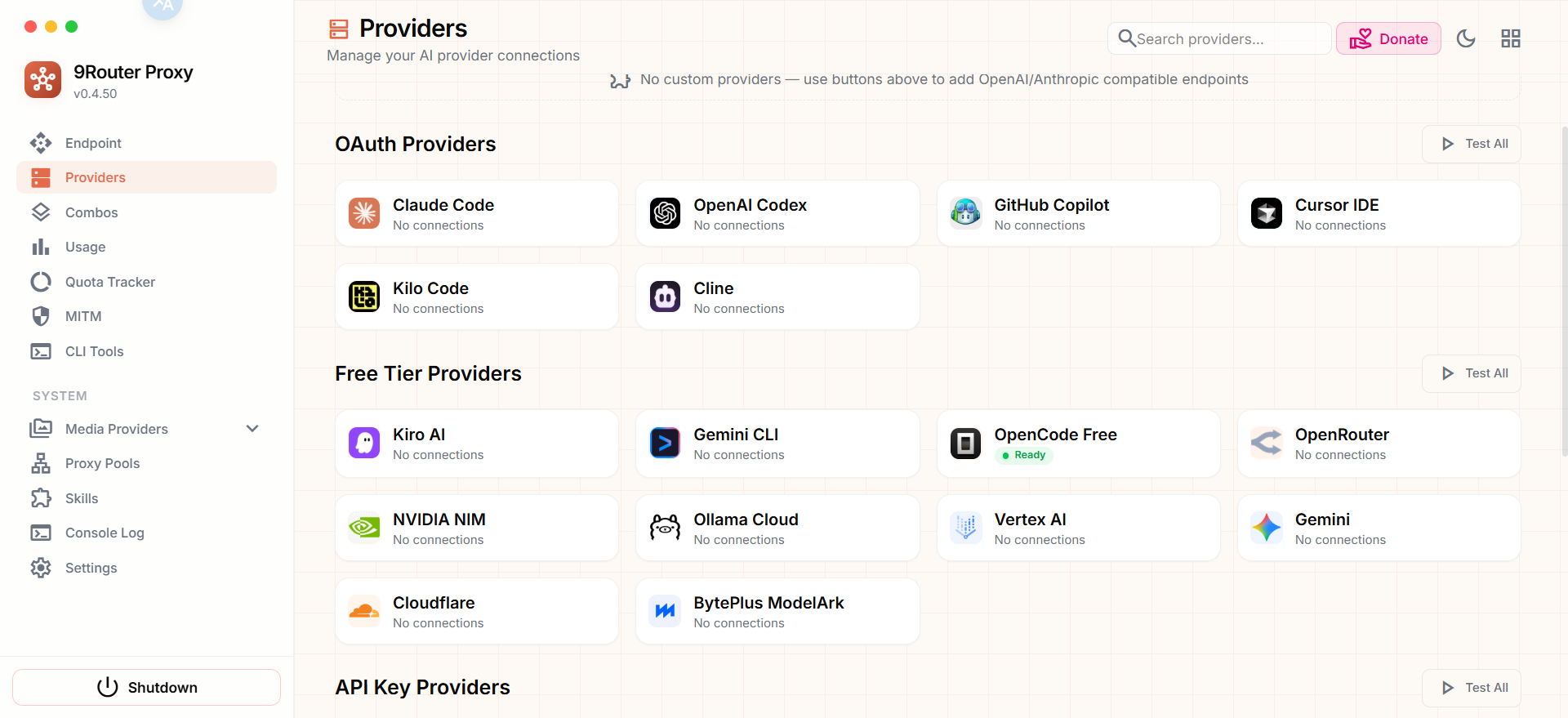1568x718 pixels.
Task: Click the 9Router Proxy app logo
Action: pyautogui.click(x=42, y=79)
